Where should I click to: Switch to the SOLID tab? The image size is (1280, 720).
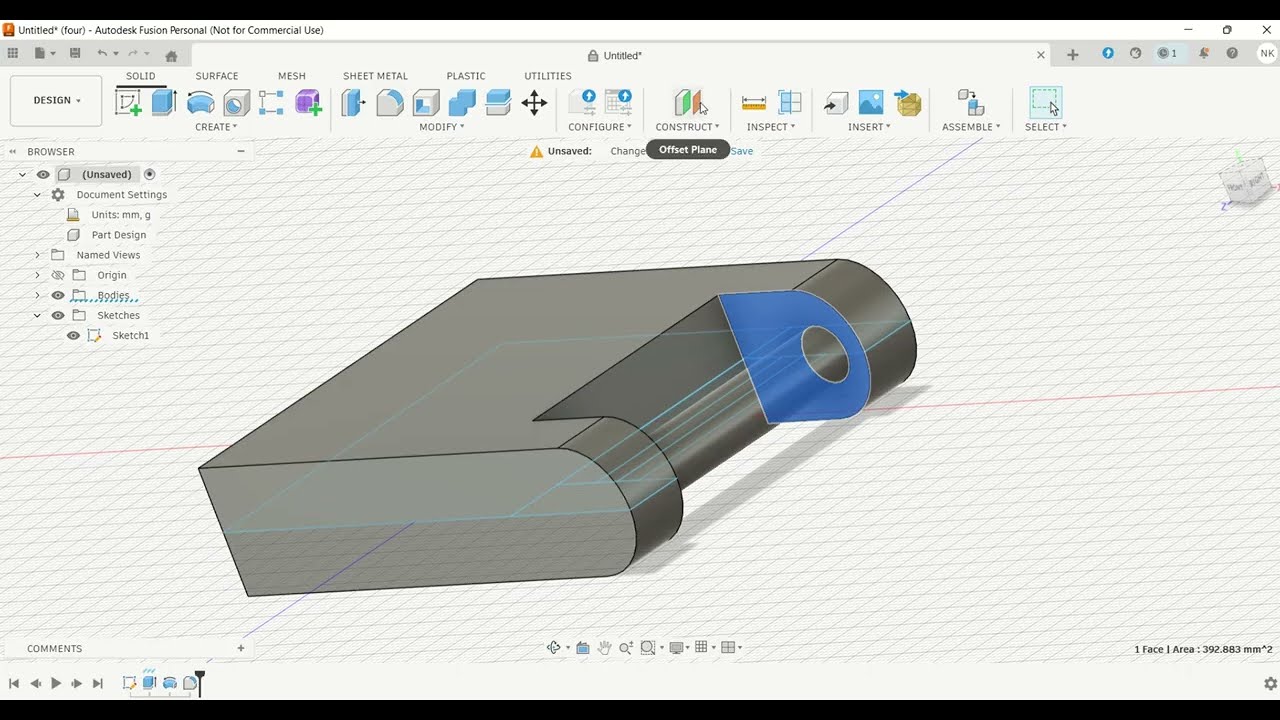141,76
